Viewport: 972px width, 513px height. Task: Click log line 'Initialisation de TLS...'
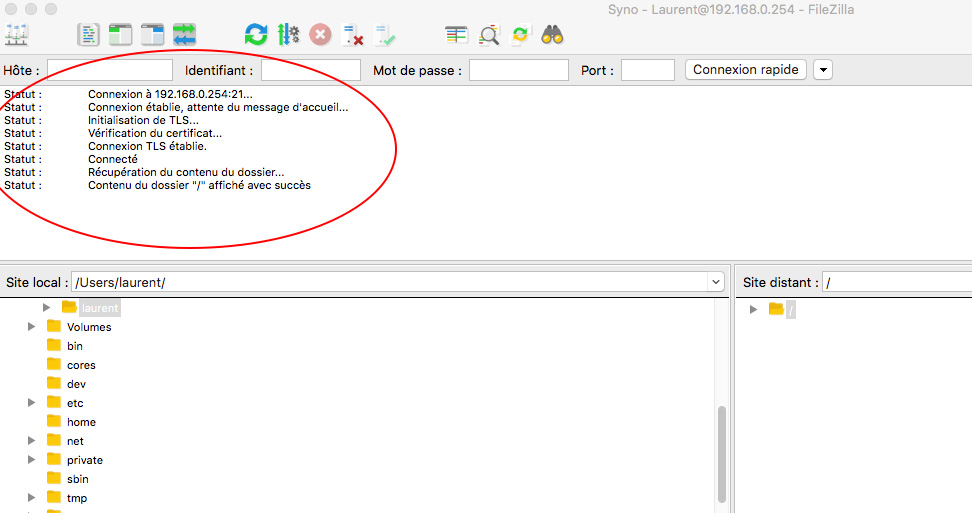(x=143, y=120)
